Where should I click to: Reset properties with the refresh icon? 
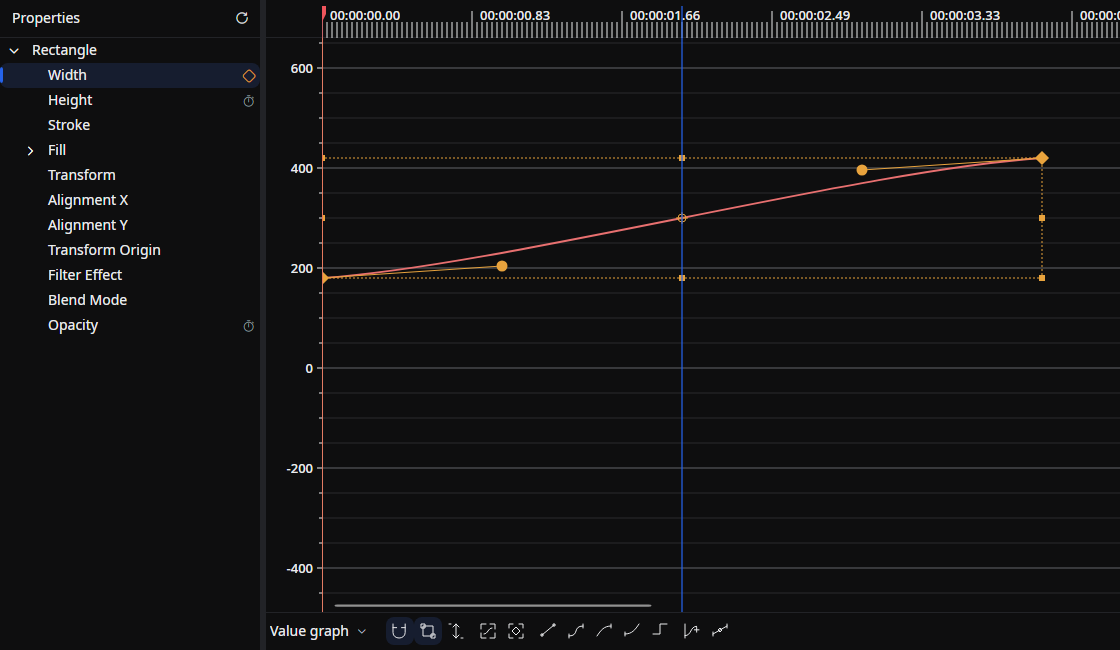[x=242, y=18]
